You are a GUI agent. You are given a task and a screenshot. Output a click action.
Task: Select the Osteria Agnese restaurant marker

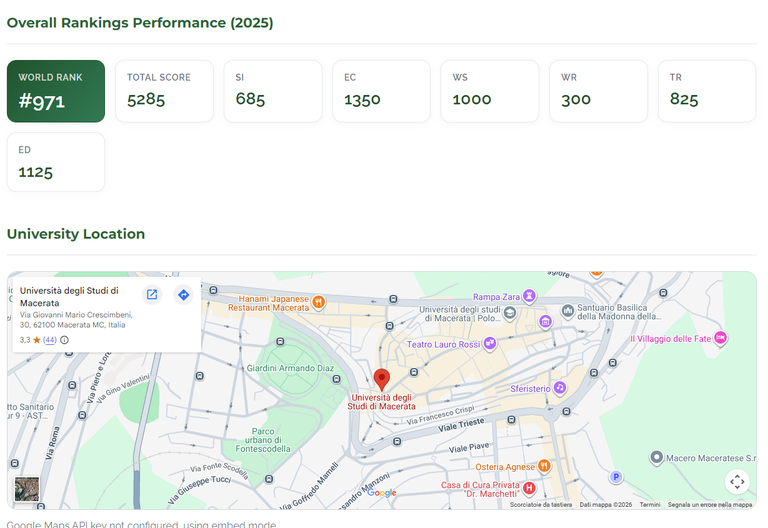click(544, 466)
